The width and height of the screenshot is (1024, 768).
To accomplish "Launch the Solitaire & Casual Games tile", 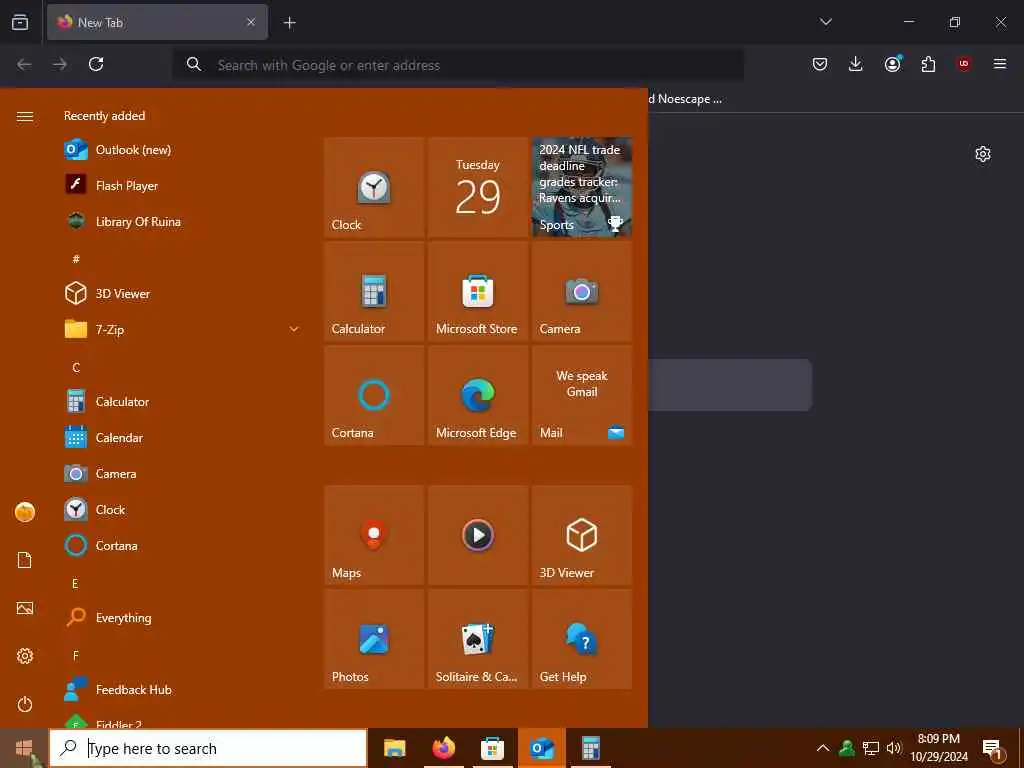I will 478,639.
